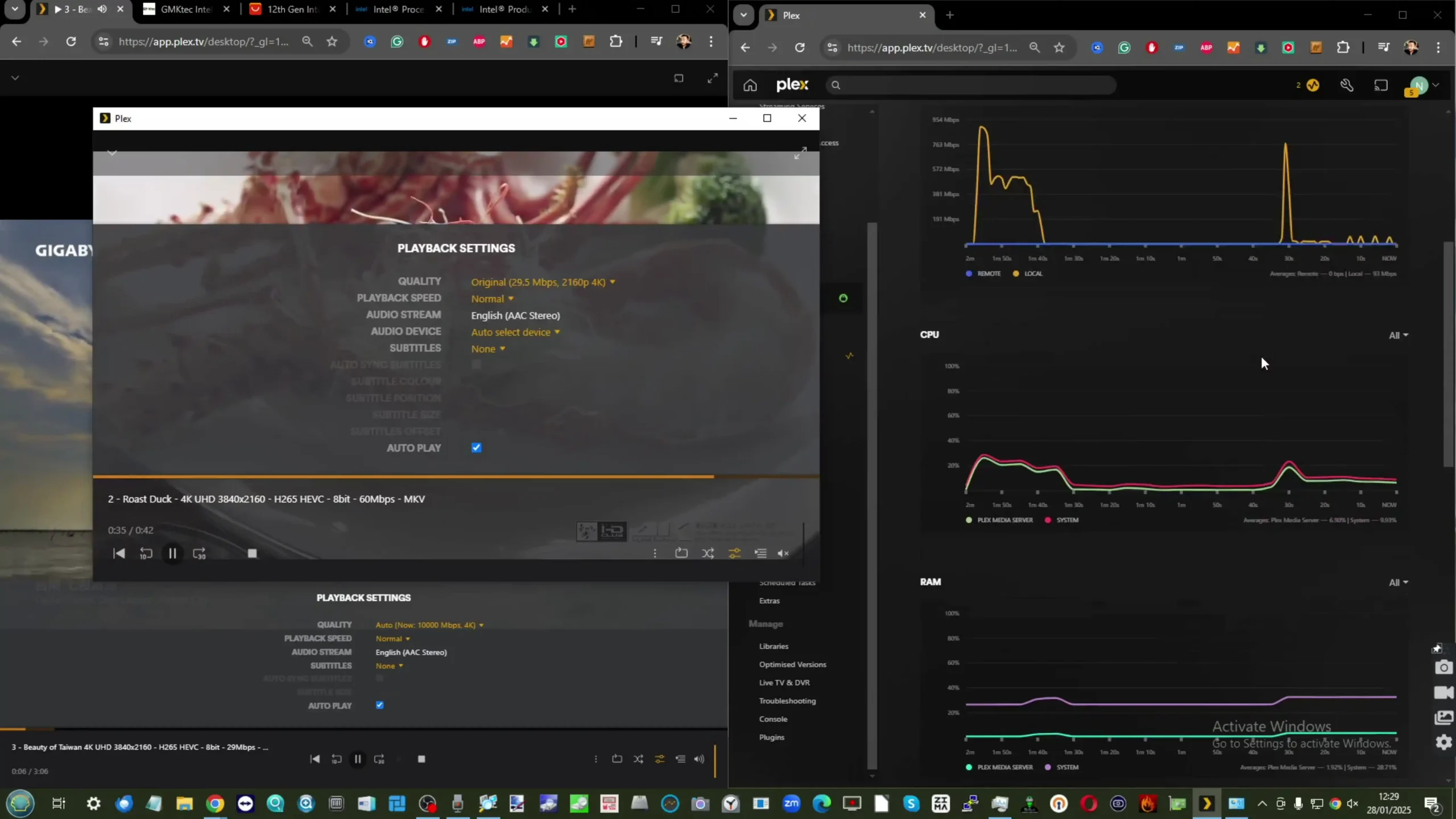
Task: Open Audio Device Auto select device dropdown
Action: [516, 332]
